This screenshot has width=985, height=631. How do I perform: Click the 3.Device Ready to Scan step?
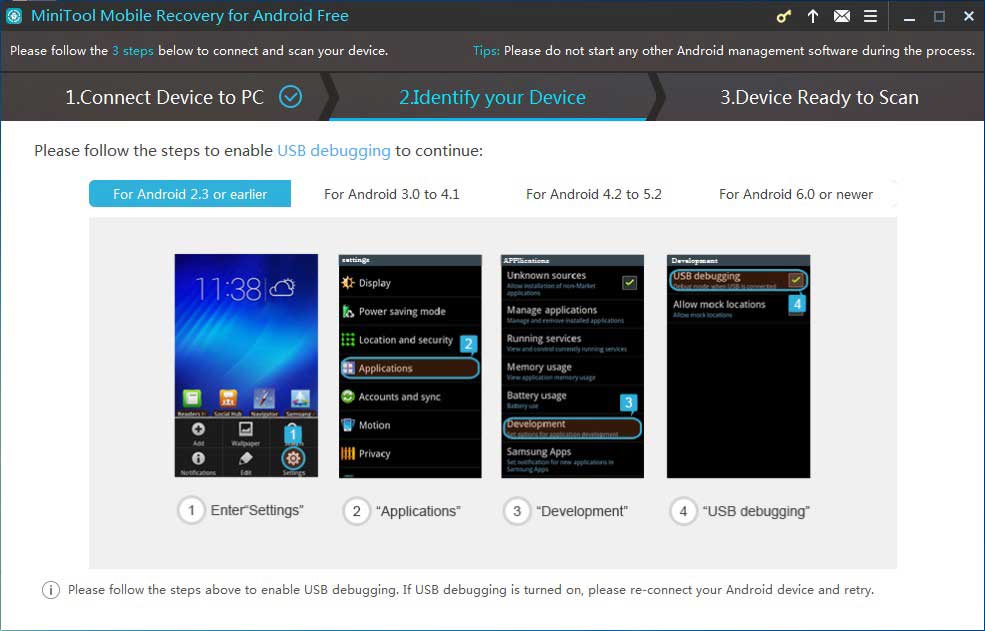819,97
